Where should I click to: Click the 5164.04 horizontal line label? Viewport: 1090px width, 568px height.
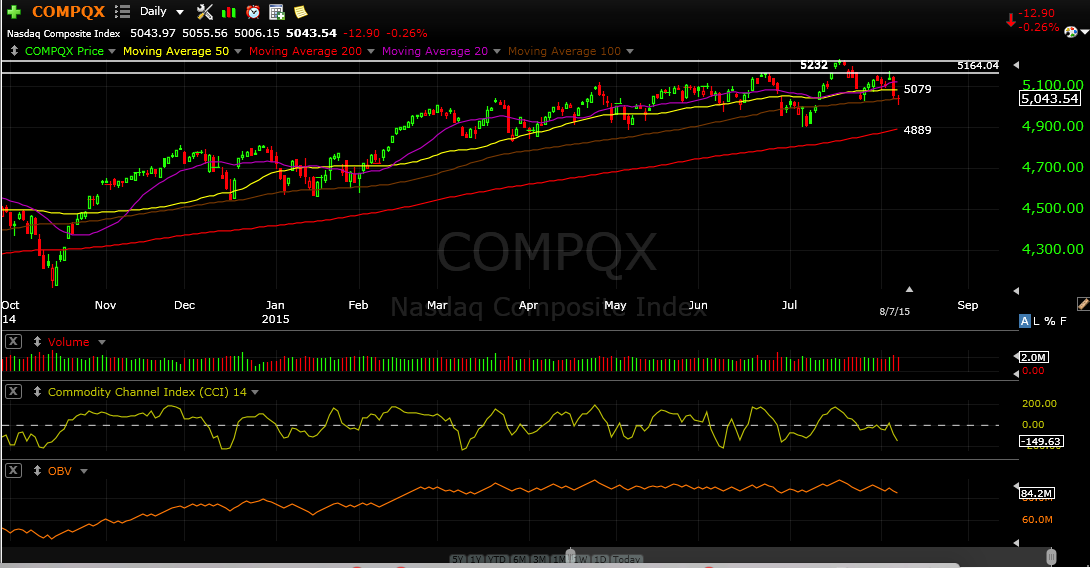977,65
